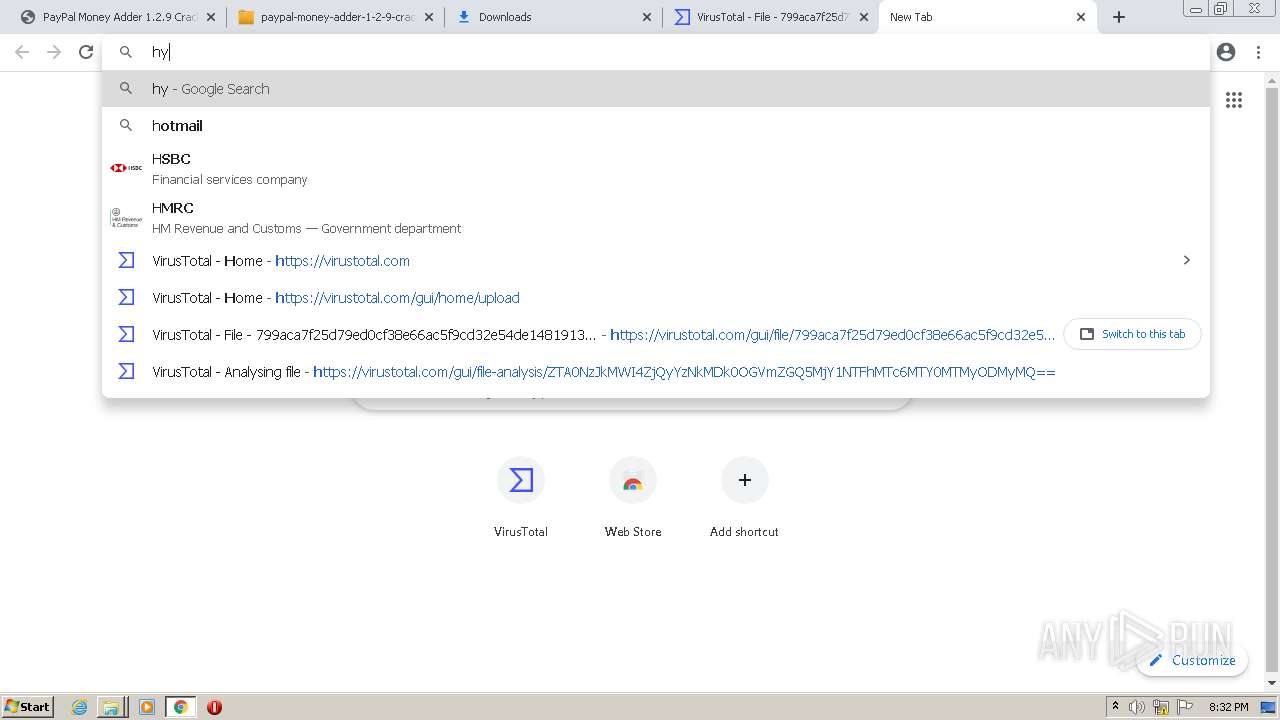This screenshot has height=720, width=1280.
Task: Click the address bar containing 'hy'
Action: tap(655, 52)
